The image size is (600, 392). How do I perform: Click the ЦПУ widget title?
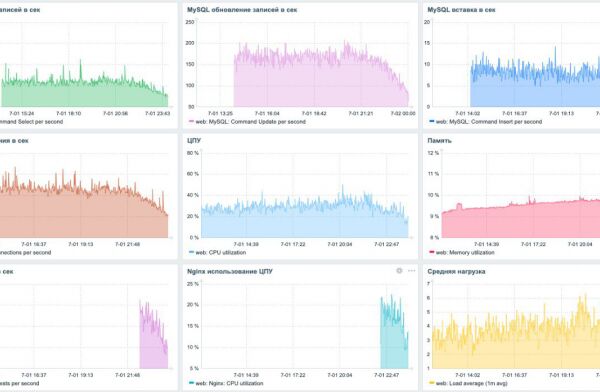pos(194,140)
